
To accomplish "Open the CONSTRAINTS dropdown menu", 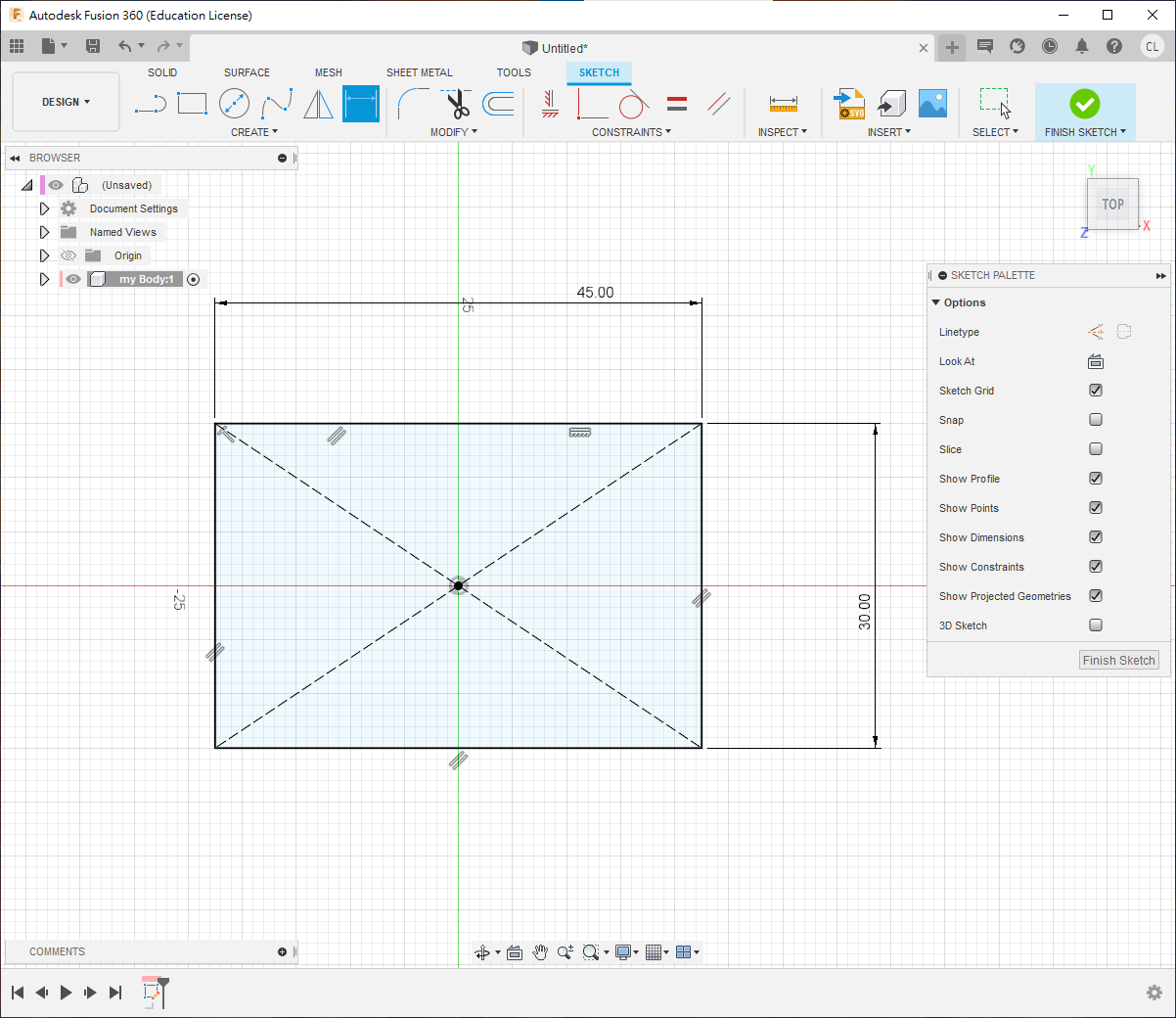I will [x=631, y=132].
